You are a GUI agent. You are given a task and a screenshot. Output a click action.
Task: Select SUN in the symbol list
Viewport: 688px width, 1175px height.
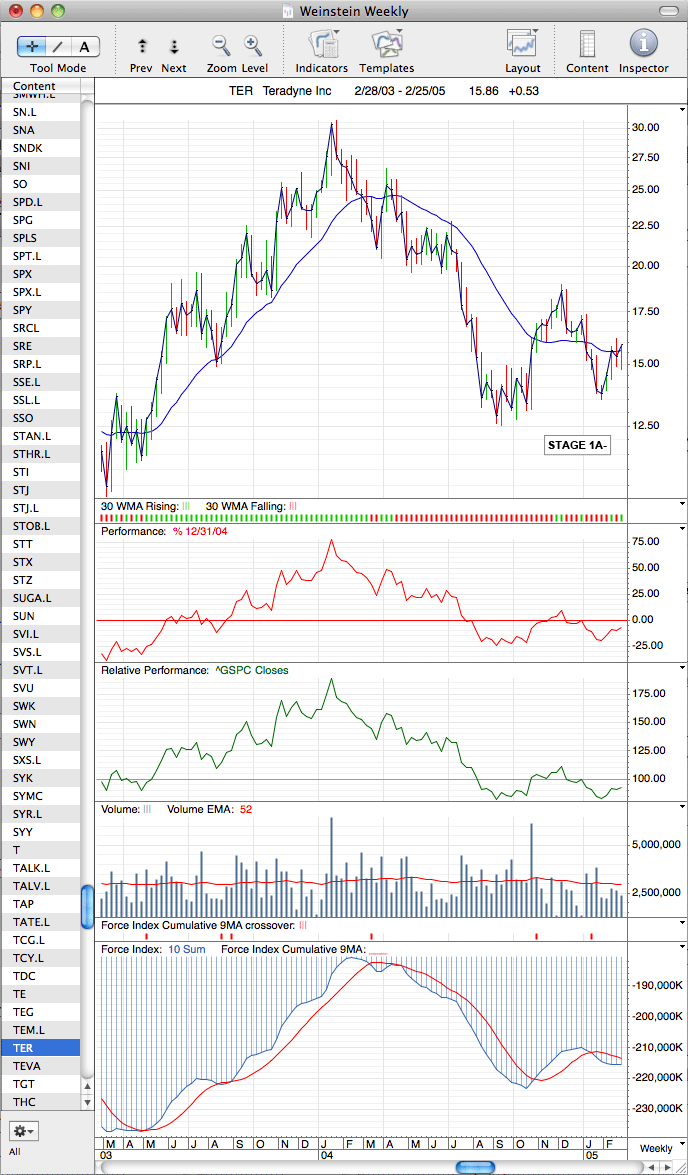coord(40,615)
